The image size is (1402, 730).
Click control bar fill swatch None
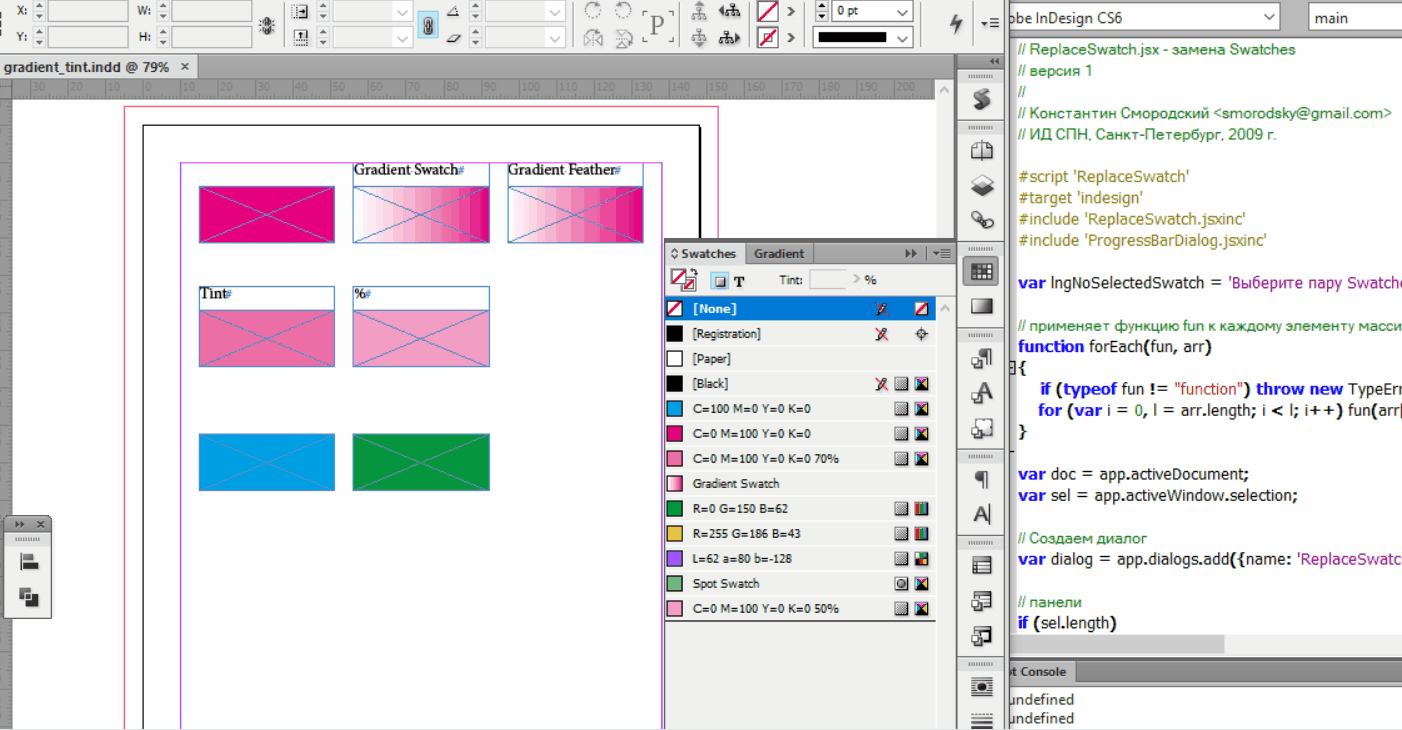(767, 11)
